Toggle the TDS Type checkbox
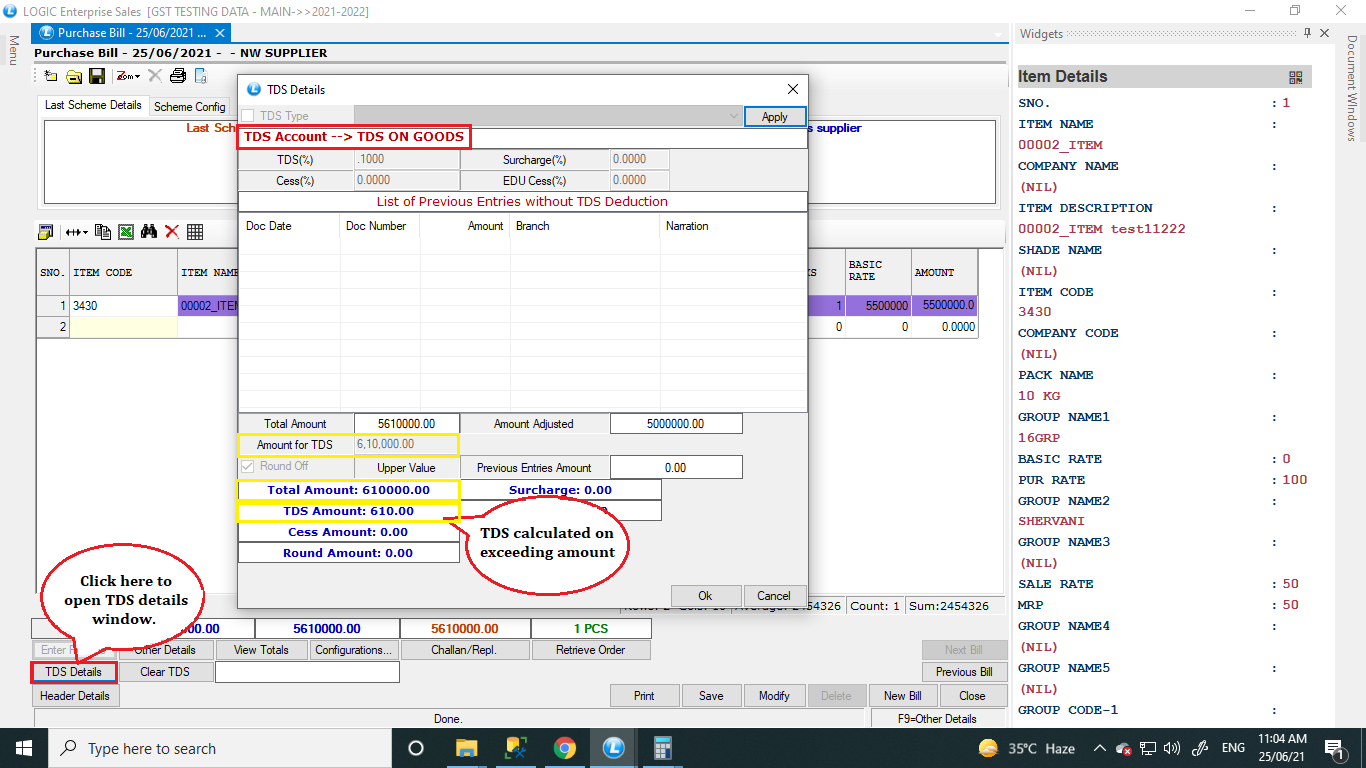Screen dimensions: 1366x768 pyautogui.click(x=248, y=116)
